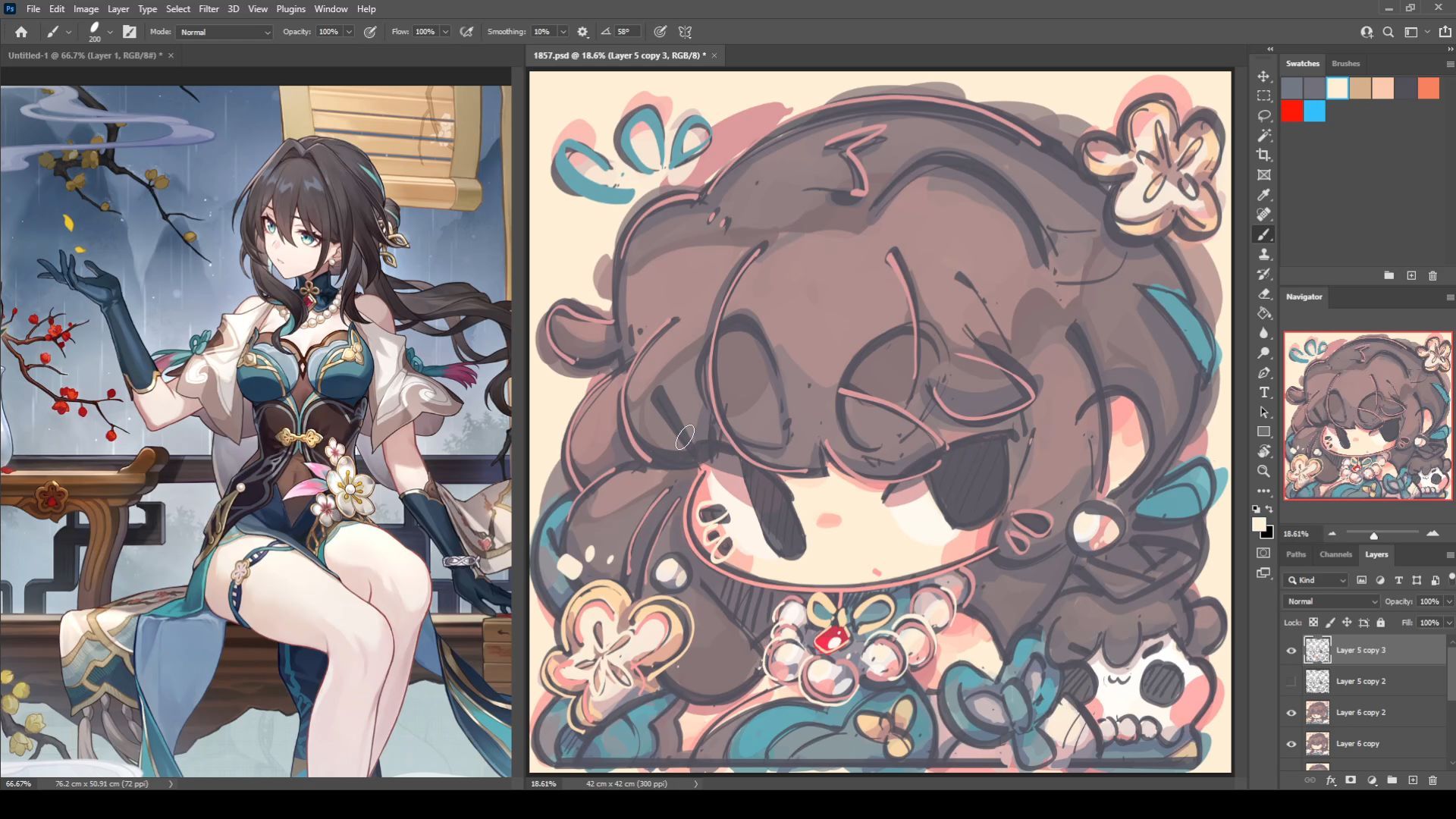Open the Smoothing value dropdown arrow
The height and width of the screenshot is (819, 1456).
tap(563, 32)
